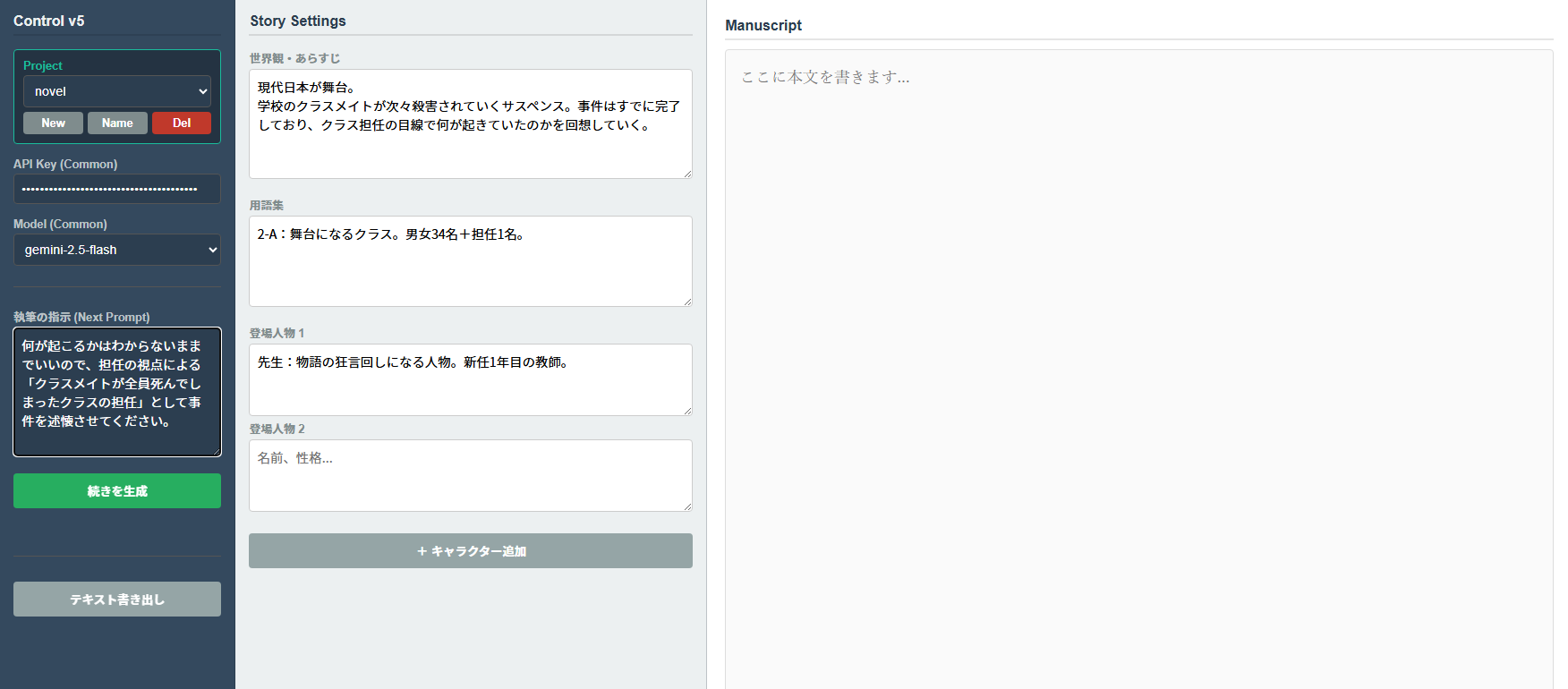Click resize grip of 登場人物 1 box
This screenshot has width=1568, height=689.
point(687,411)
